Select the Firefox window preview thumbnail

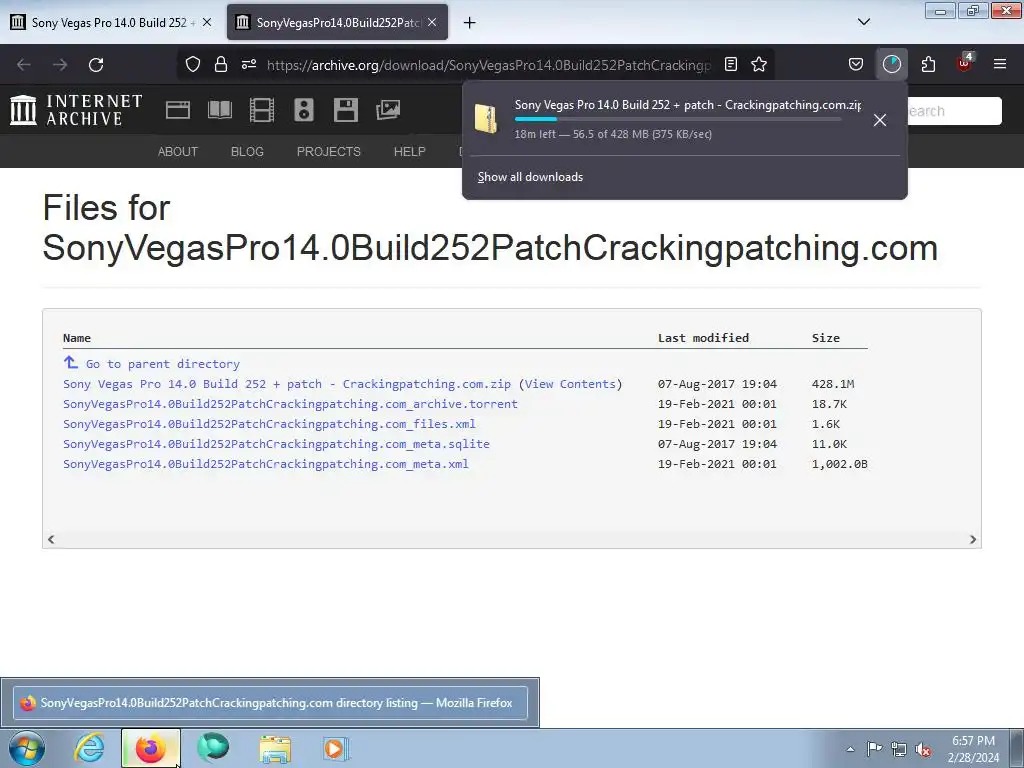coord(270,703)
